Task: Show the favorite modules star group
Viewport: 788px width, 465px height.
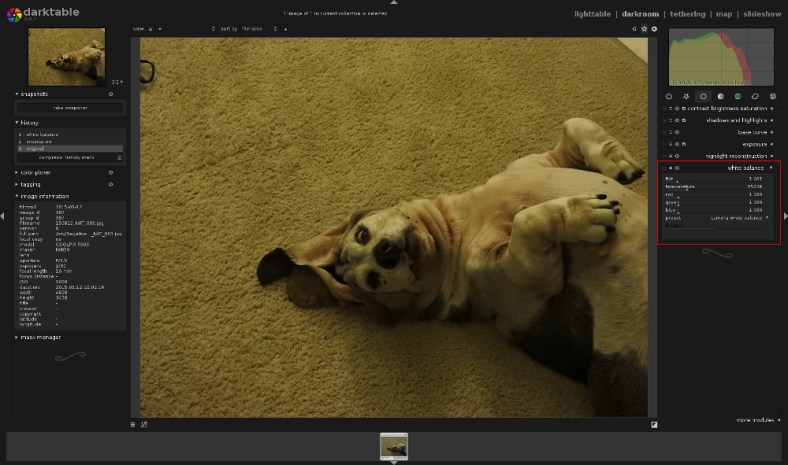Action: [685, 96]
